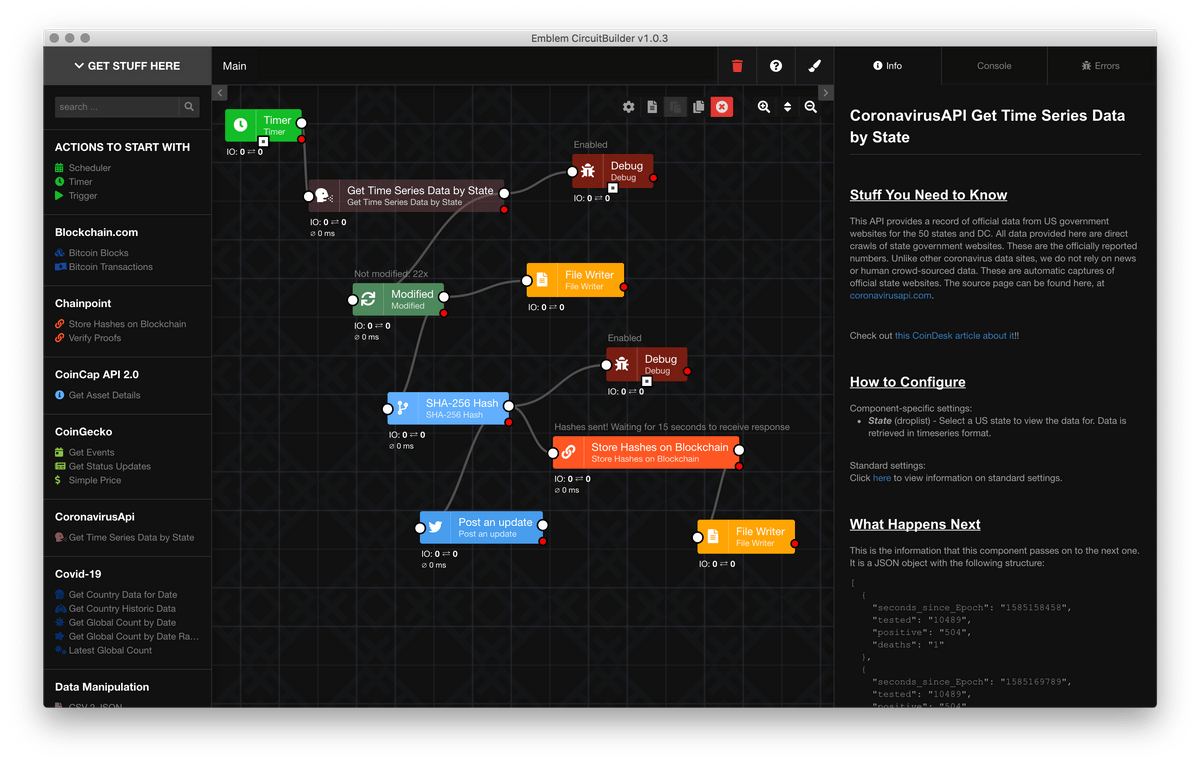Click the 'Stuff You Need to Know' heading
Viewport: 1200px width, 765px height.
[928, 195]
